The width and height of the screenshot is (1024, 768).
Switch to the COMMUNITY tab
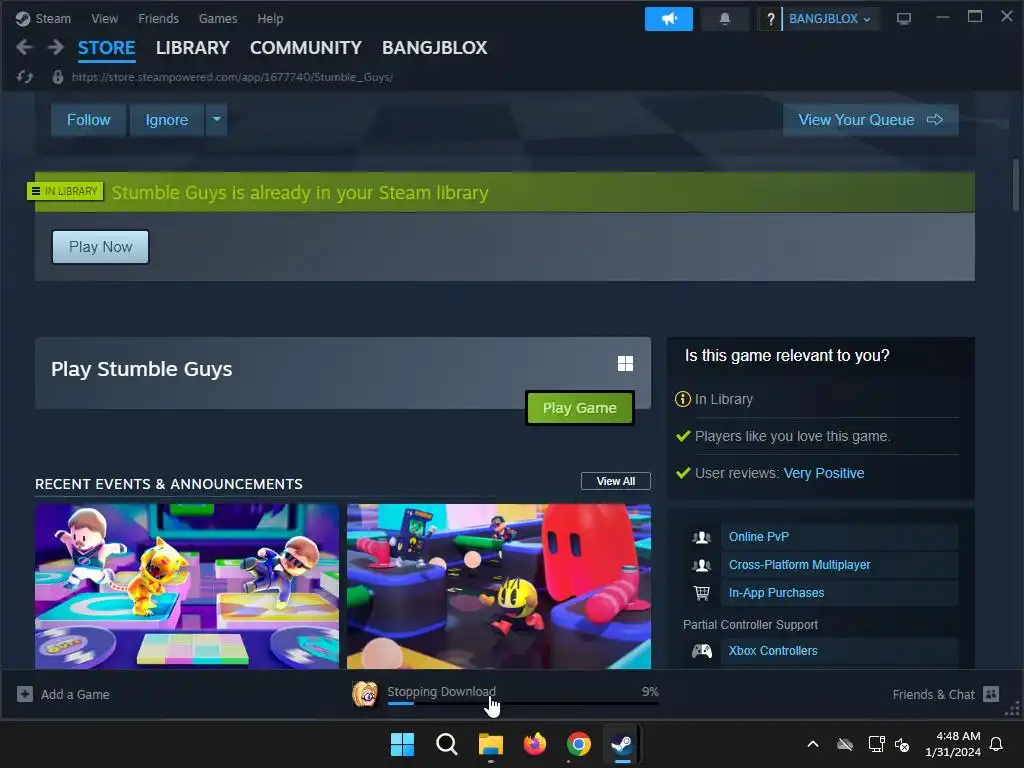coord(306,48)
